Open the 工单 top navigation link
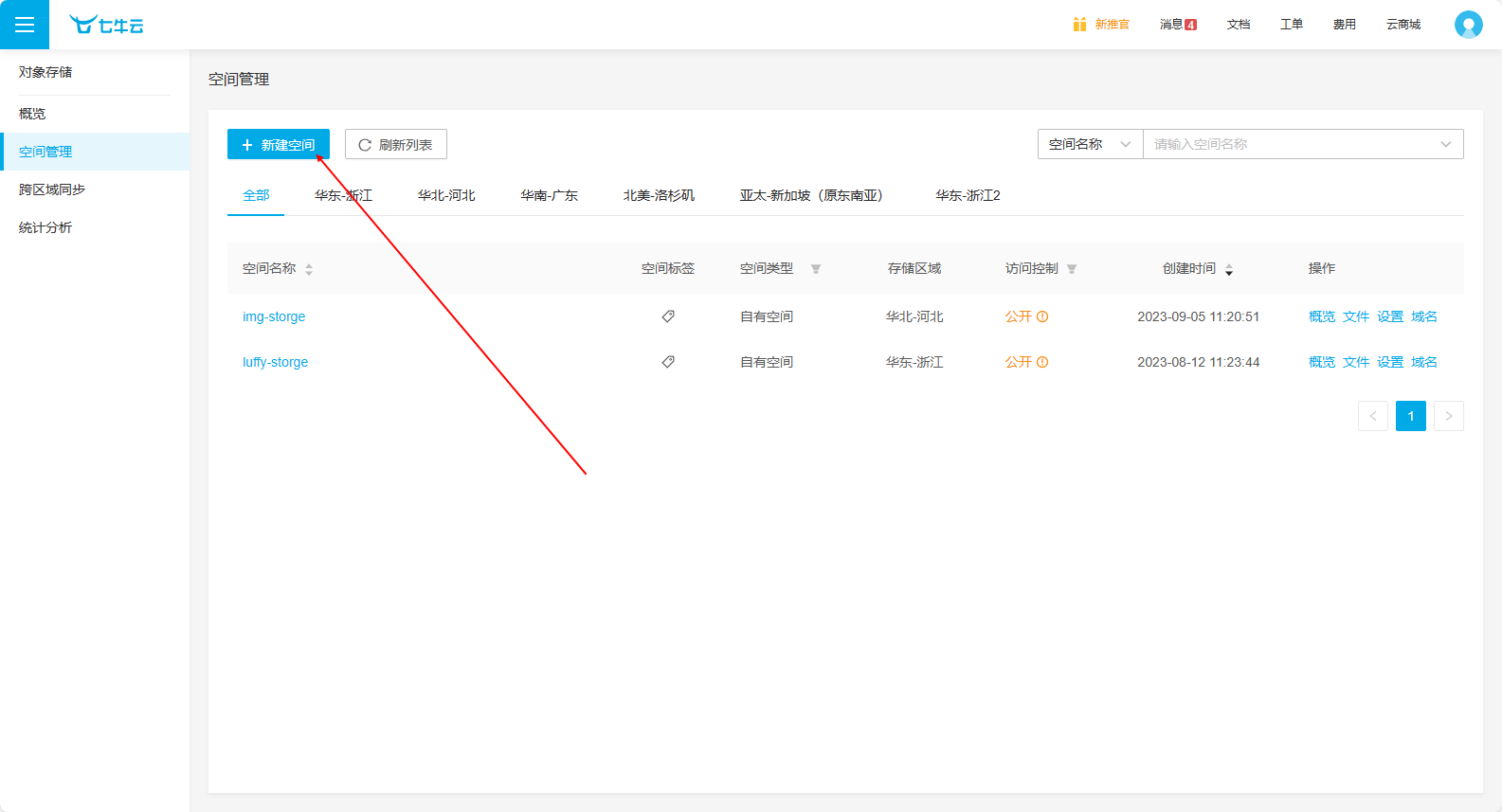The height and width of the screenshot is (812, 1502). click(x=1292, y=25)
